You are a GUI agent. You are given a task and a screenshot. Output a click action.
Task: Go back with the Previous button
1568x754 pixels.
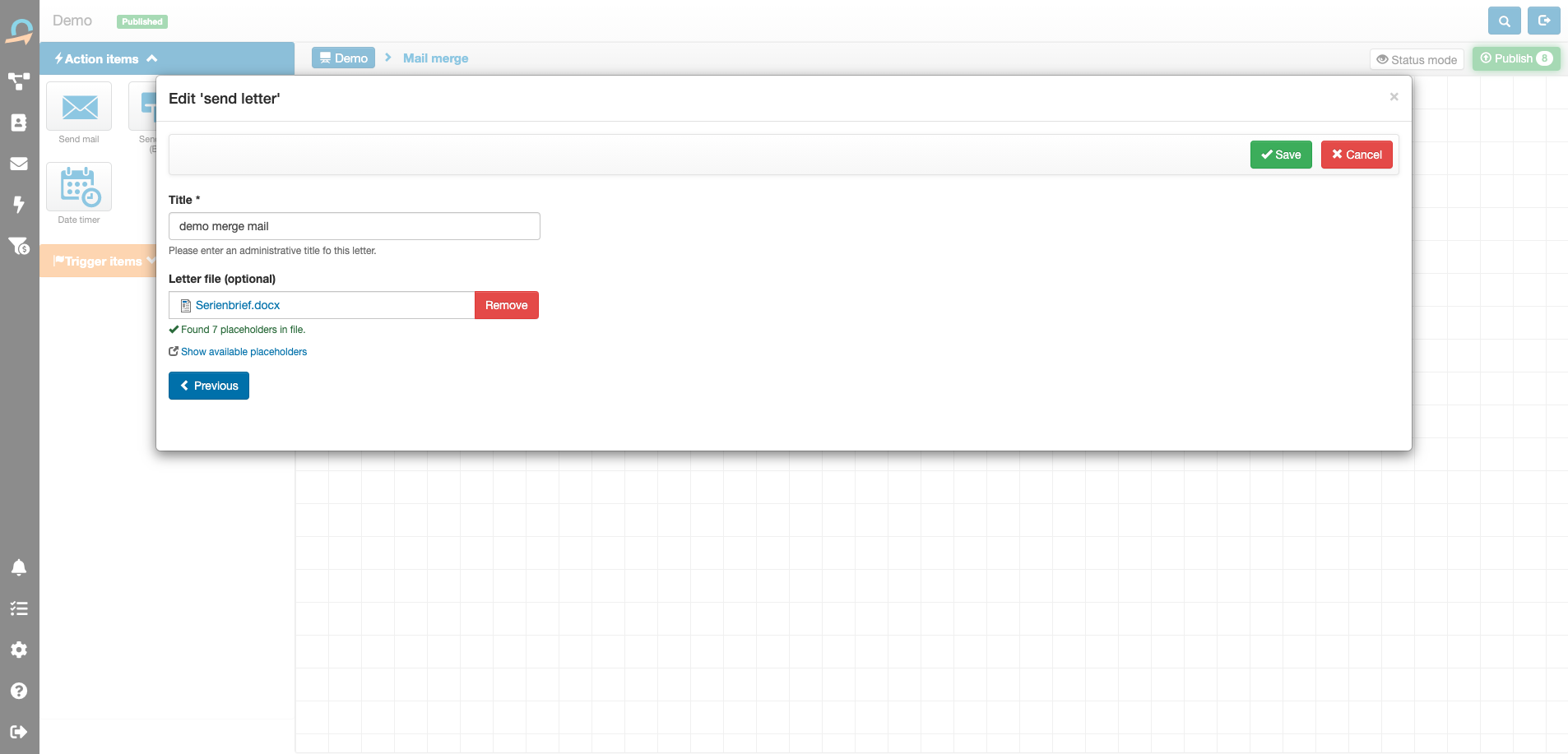[209, 386]
